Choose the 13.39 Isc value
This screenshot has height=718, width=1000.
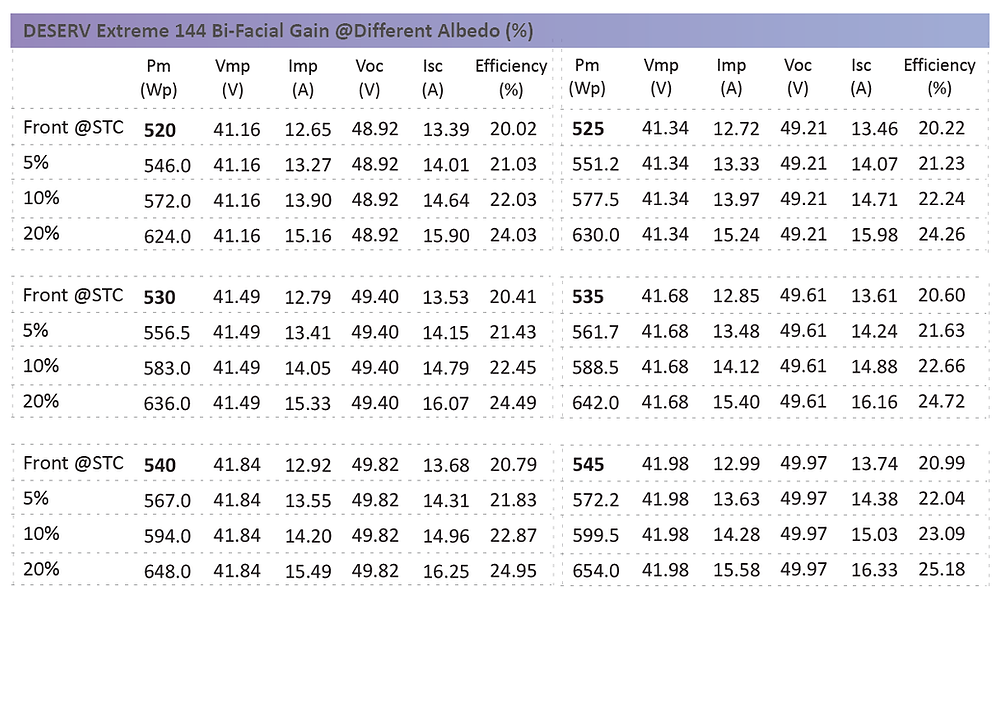pyautogui.click(x=446, y=130)
